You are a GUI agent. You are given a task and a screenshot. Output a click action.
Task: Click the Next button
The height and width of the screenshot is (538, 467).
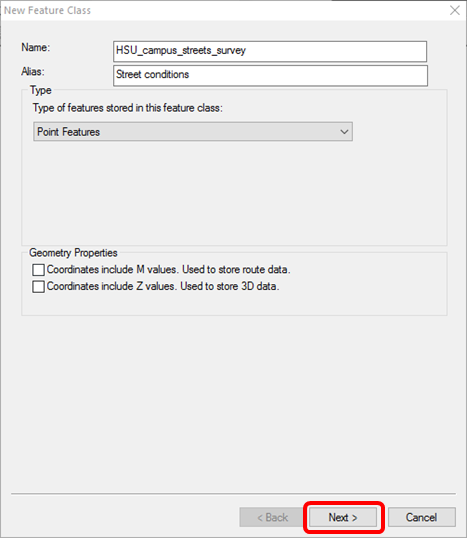(343, 517)
